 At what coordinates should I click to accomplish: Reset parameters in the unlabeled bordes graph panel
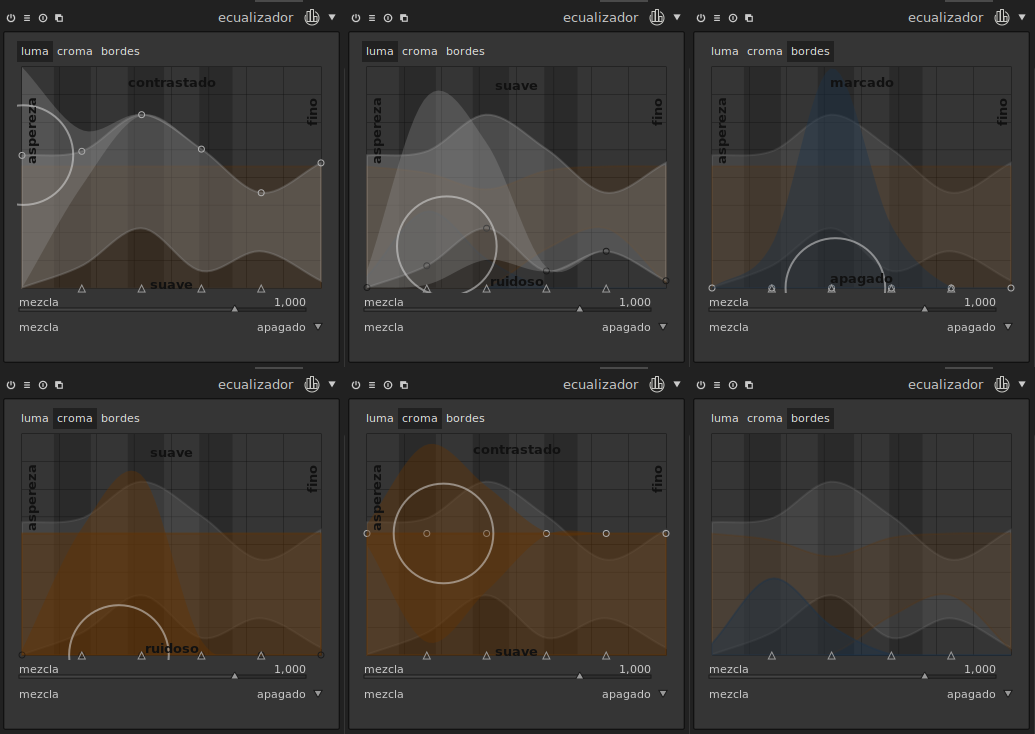[x=733, y=385]
